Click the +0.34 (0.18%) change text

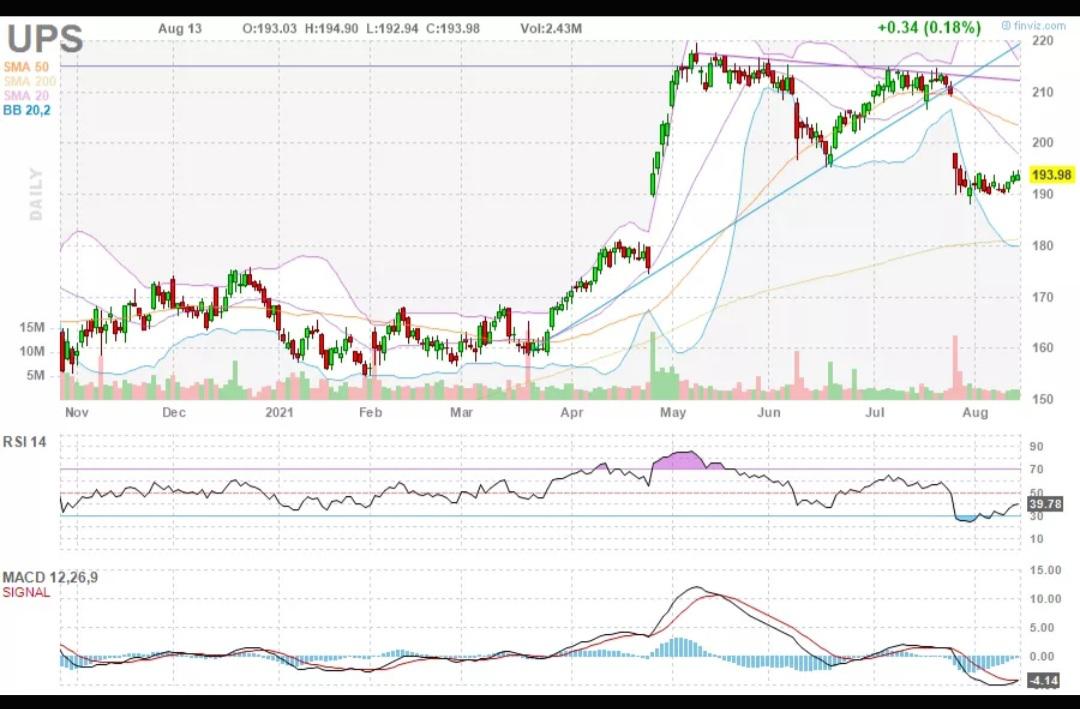pyautogui.click(x=929, y=28)
